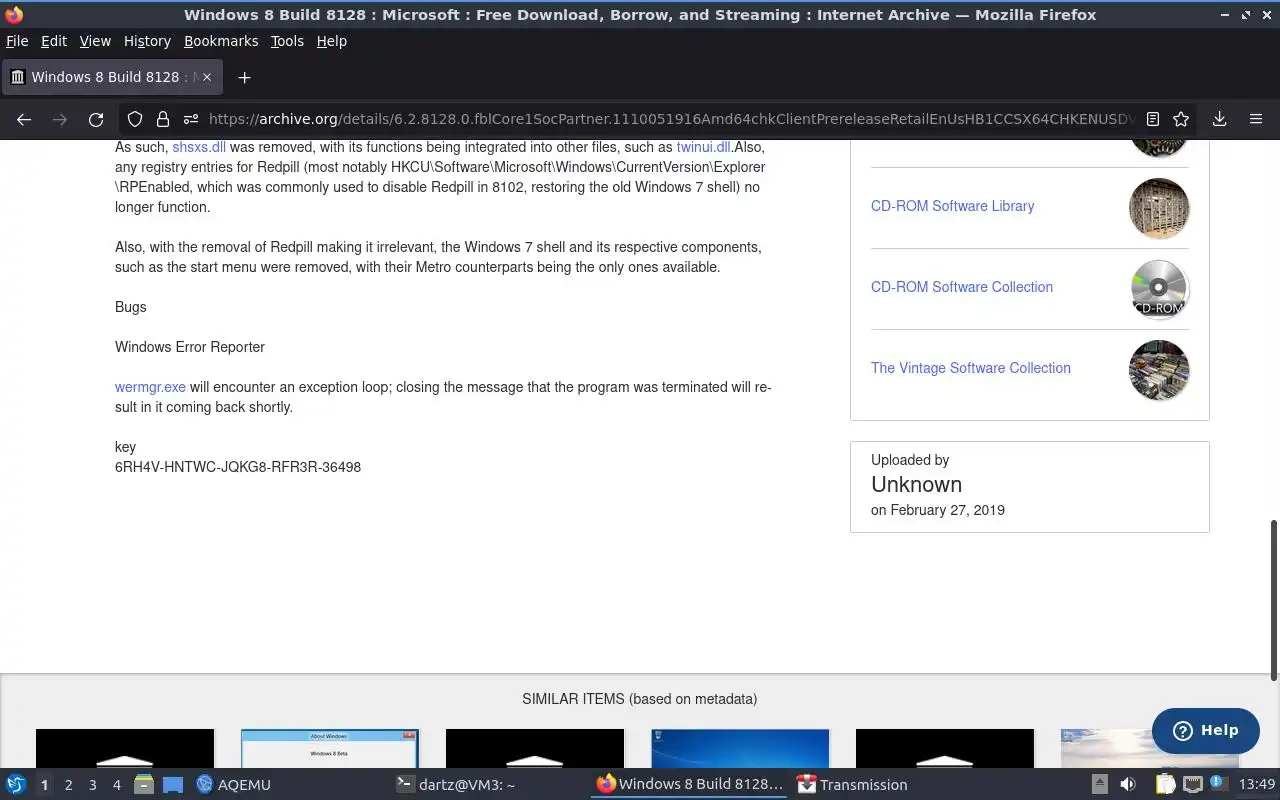
Task: Click the product key text 6RH4V-HNTWC-JQKG8-RFR3R-36498
Action: click(238, 467)
